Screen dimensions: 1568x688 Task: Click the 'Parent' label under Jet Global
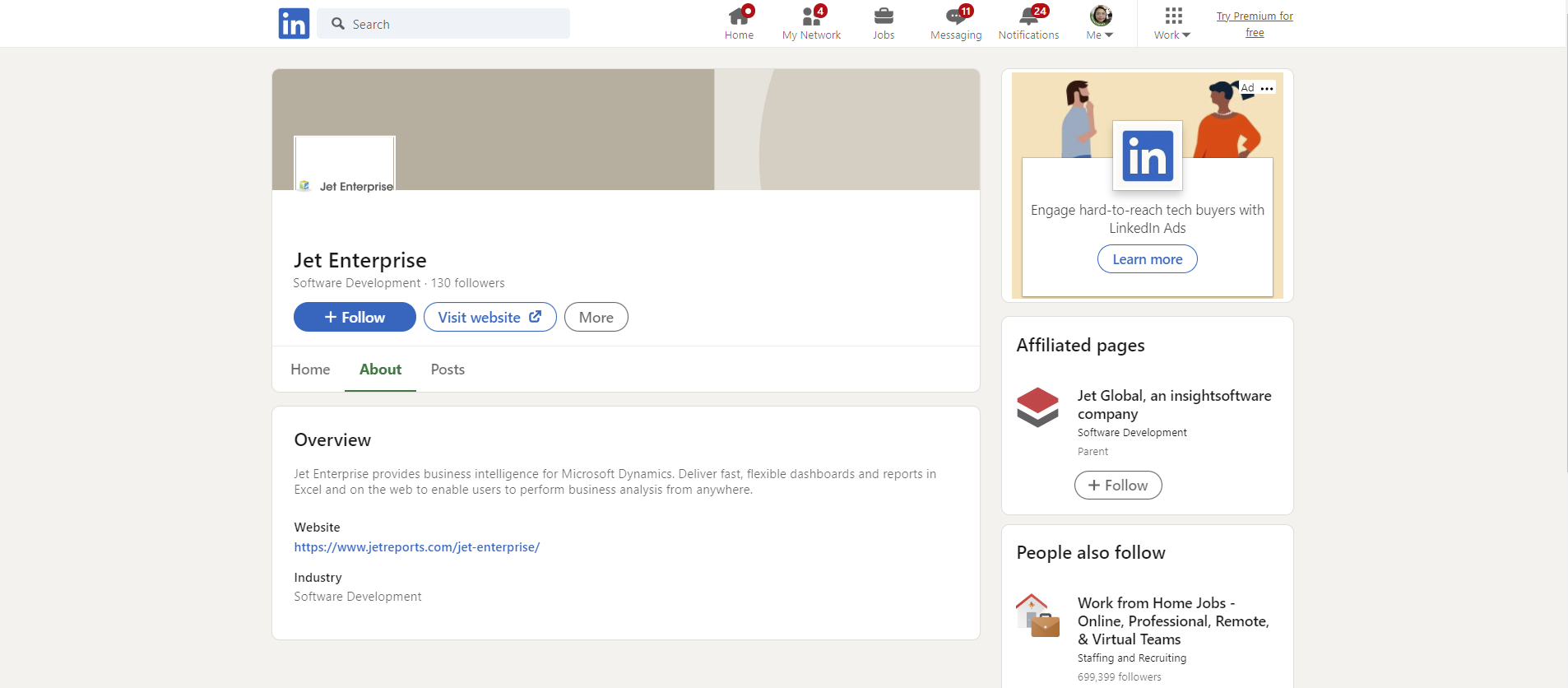click(x=1092, y=452)
